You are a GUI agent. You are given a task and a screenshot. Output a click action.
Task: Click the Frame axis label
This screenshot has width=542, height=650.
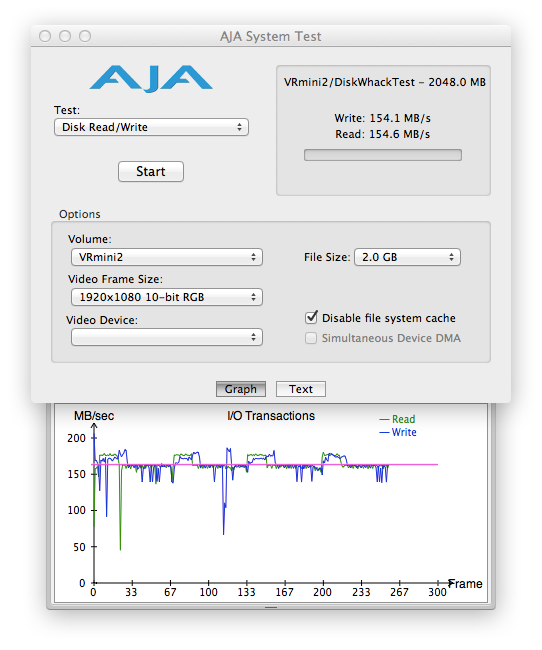tap(465, 584)
